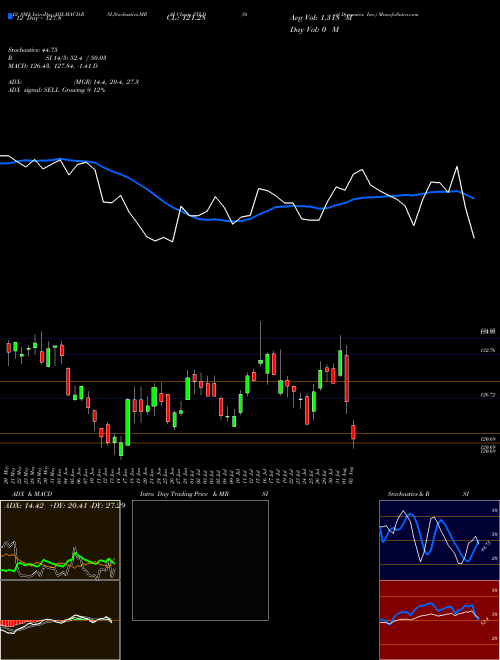Click the candle with the tallest upper wick
Viewport: 500px width, 660px height.
point(261,345)
